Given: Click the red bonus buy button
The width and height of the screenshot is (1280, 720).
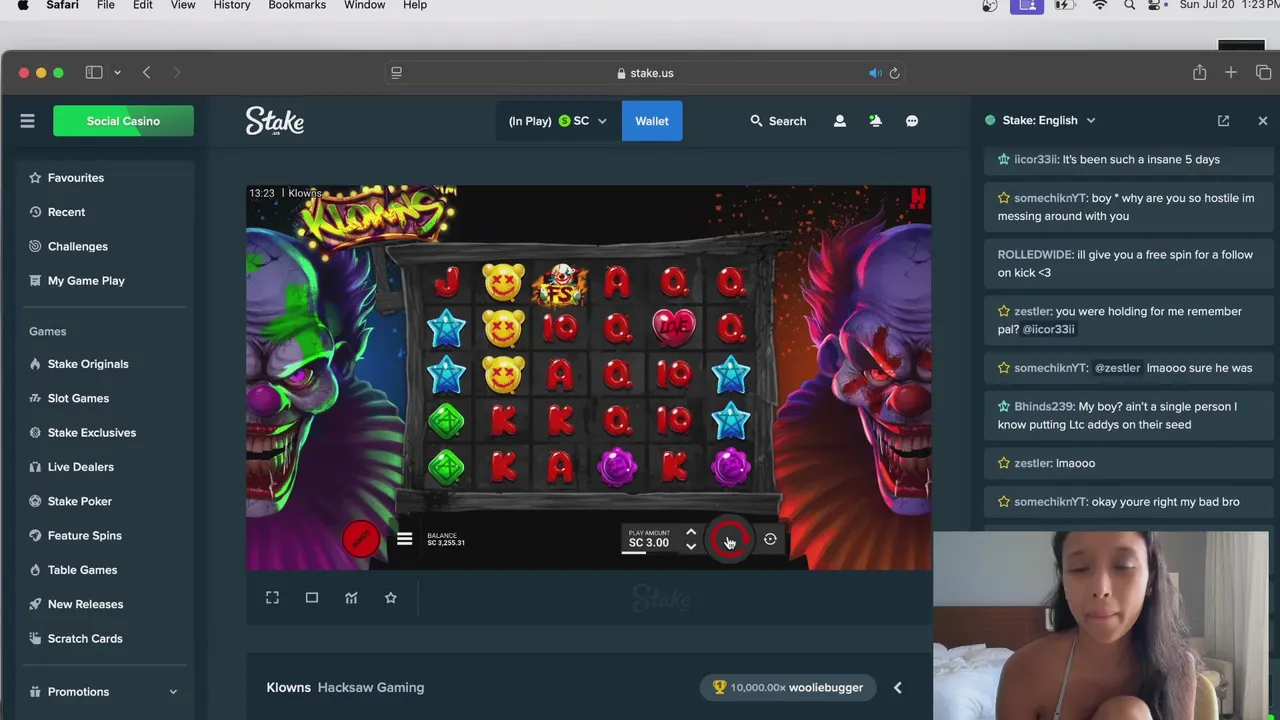Looking at the screenshot, I should tap(361, 539).
